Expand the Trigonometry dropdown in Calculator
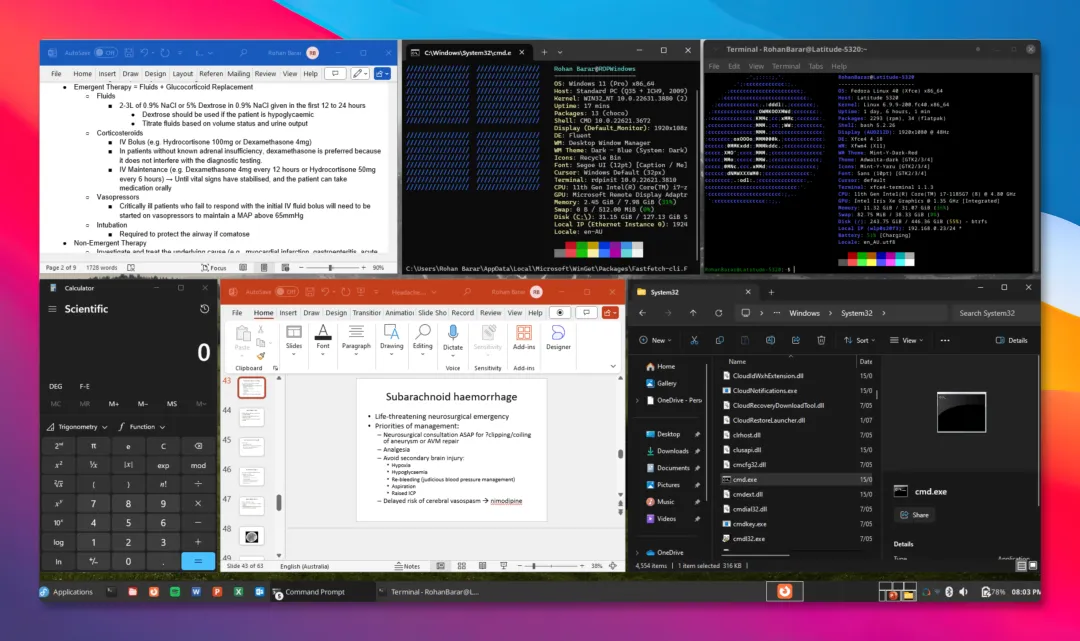The height and width of the screenshot is (641, 1080). 77,427
